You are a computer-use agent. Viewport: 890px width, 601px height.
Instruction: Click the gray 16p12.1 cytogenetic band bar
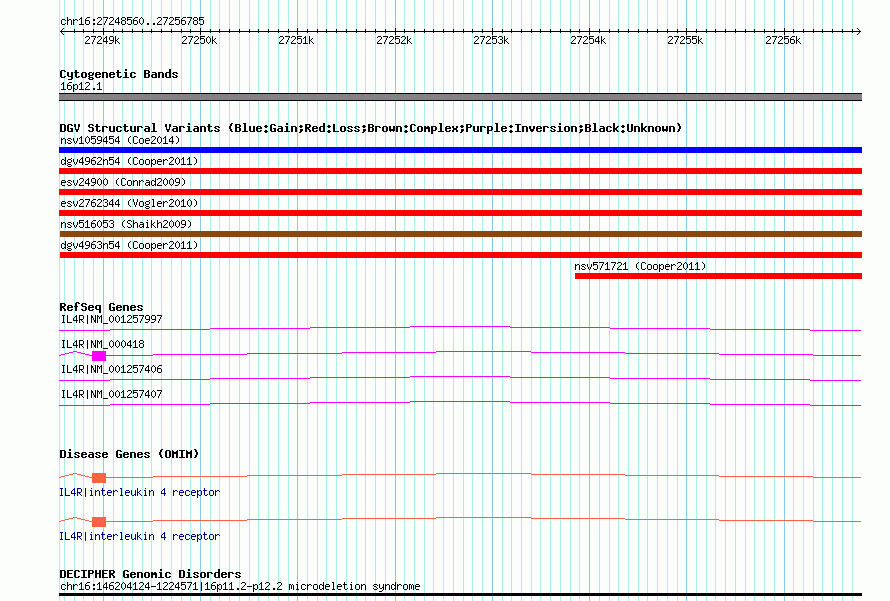460,97
